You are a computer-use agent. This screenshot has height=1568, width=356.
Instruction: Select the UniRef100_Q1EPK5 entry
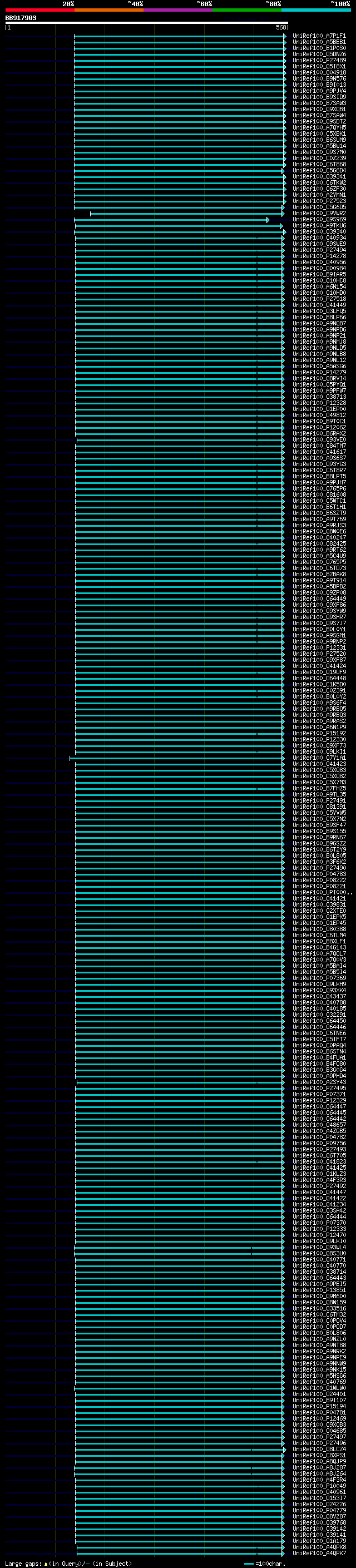319,917
